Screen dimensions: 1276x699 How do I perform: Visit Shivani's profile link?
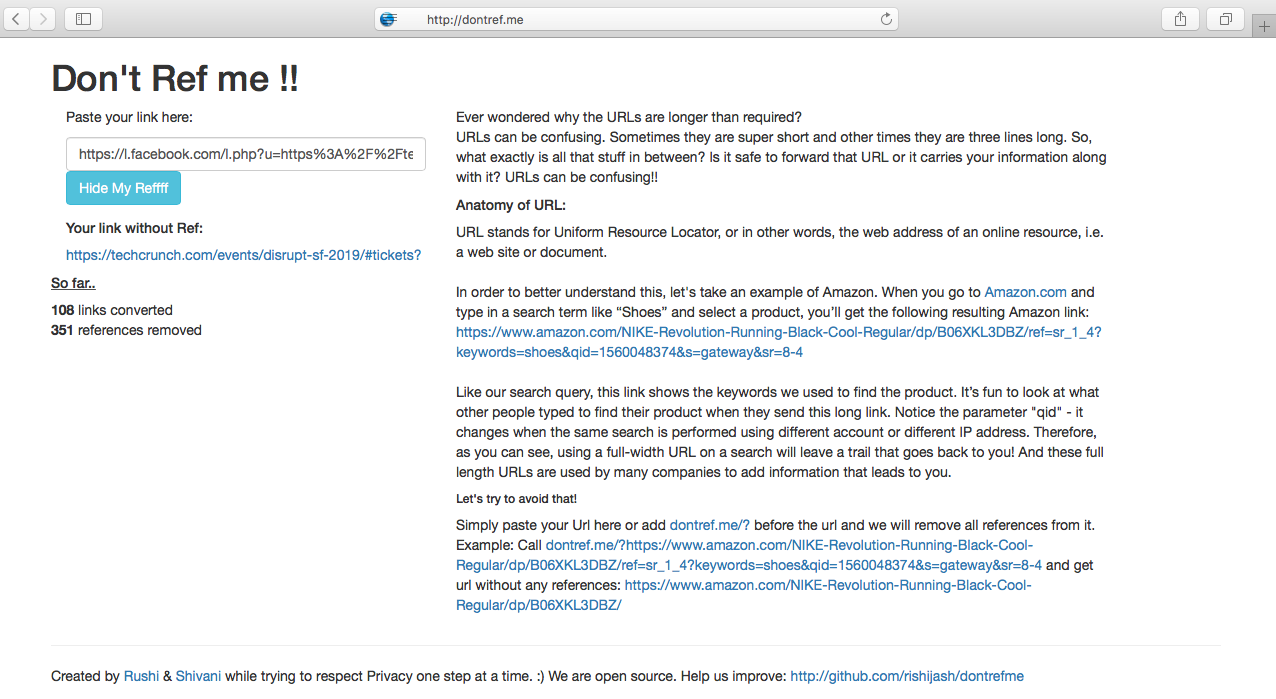pos(198,676)
